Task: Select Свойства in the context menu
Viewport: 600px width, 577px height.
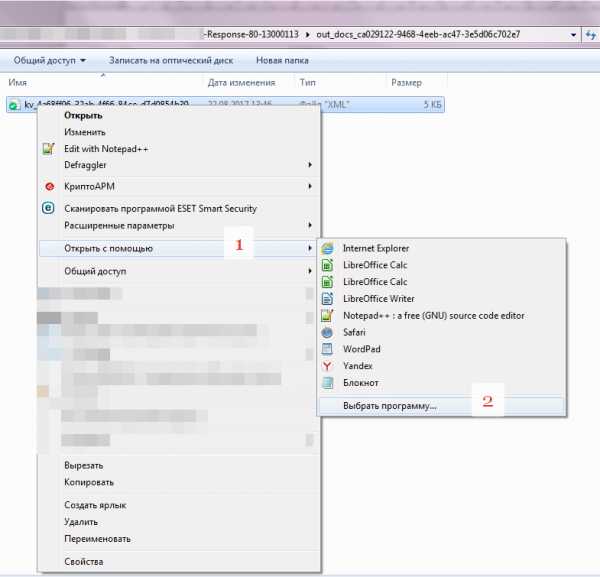Action: coord(84,561)
